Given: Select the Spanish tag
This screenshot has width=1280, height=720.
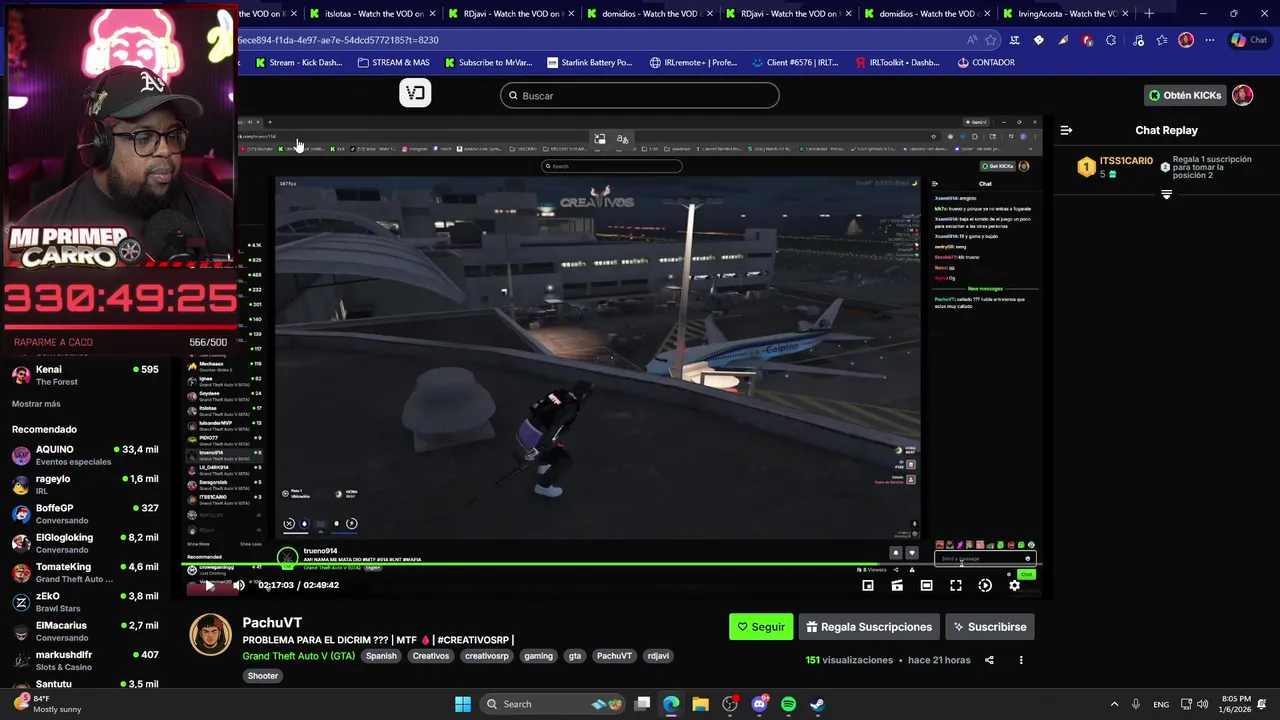Looking at the screenshot, I should click(x=381, y=656).
